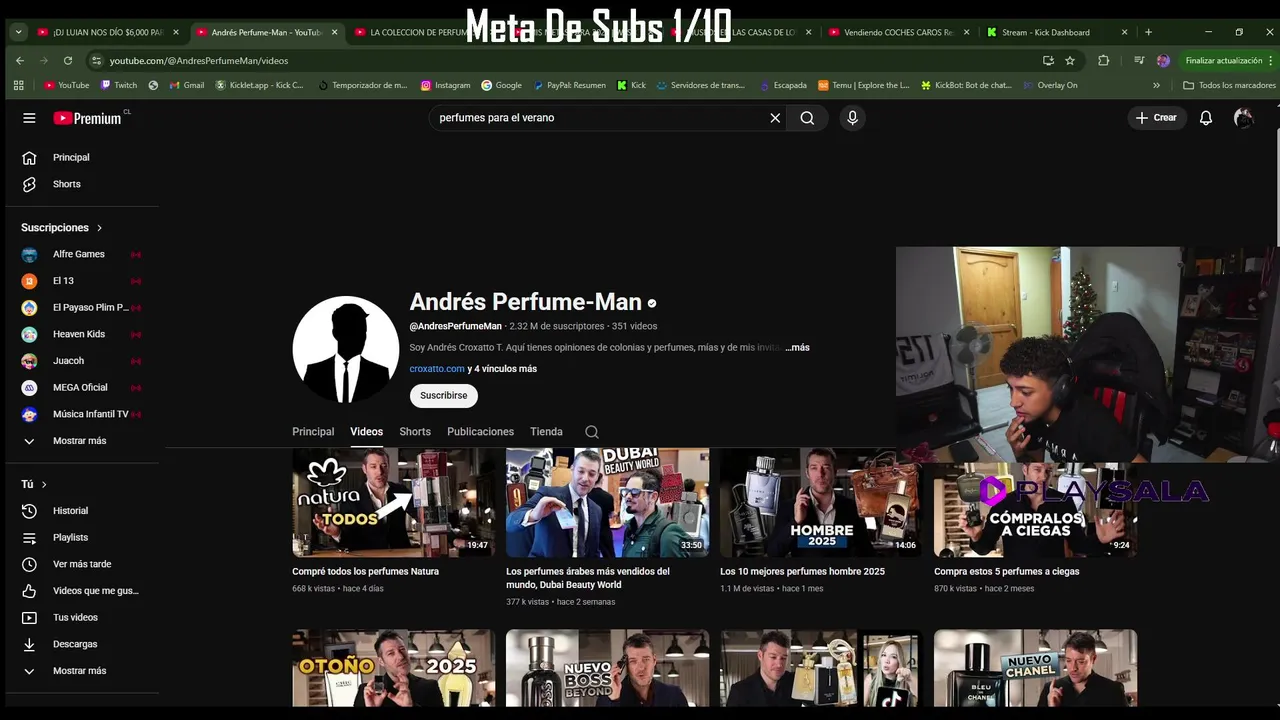The image size is (1280, 720).
Task: Reload the page in browser
Action: point(68,61)
